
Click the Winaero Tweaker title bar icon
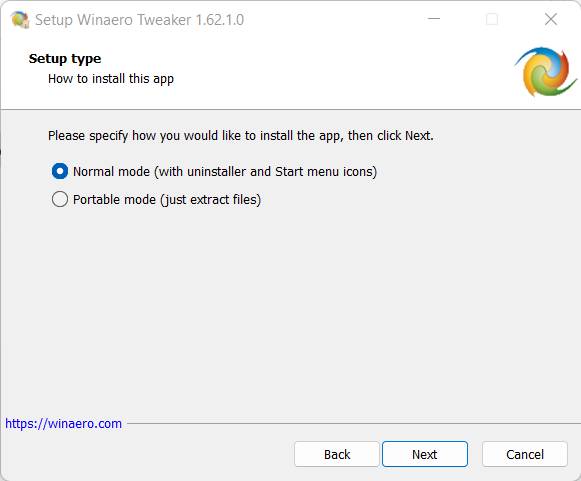click(20, 19)
